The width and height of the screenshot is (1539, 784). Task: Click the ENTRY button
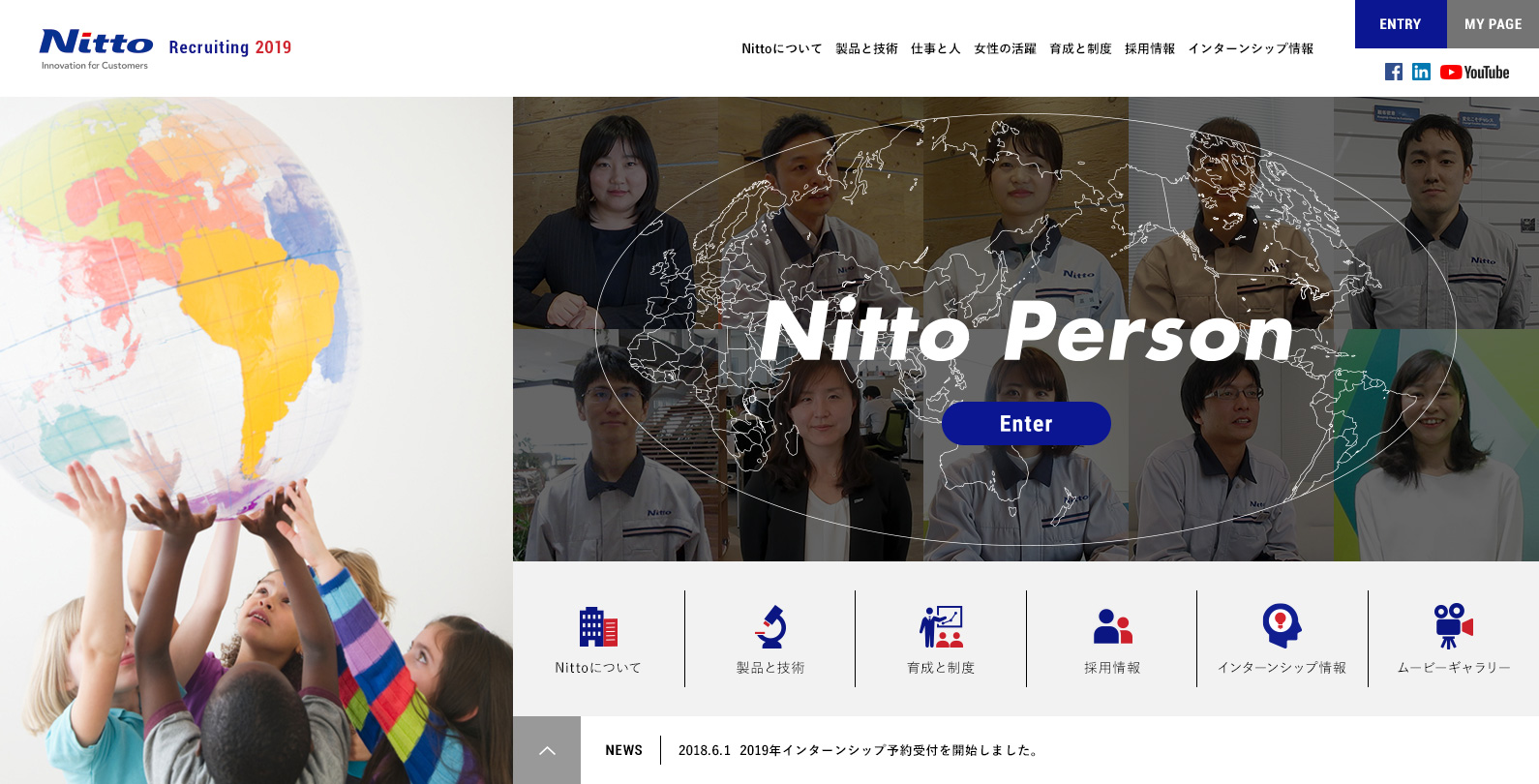click(x=1401, y=24)
